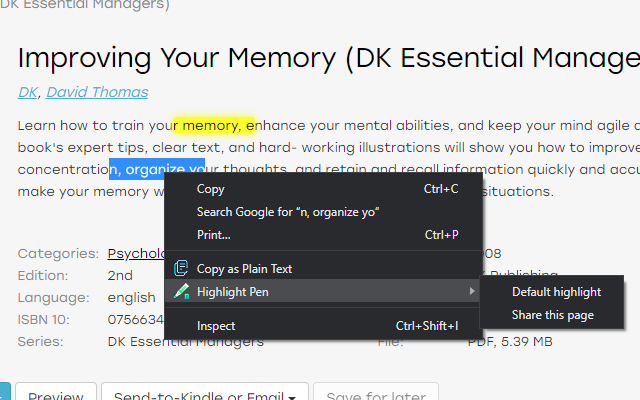Choose Copy from the context menu

[x=211, y=189]
